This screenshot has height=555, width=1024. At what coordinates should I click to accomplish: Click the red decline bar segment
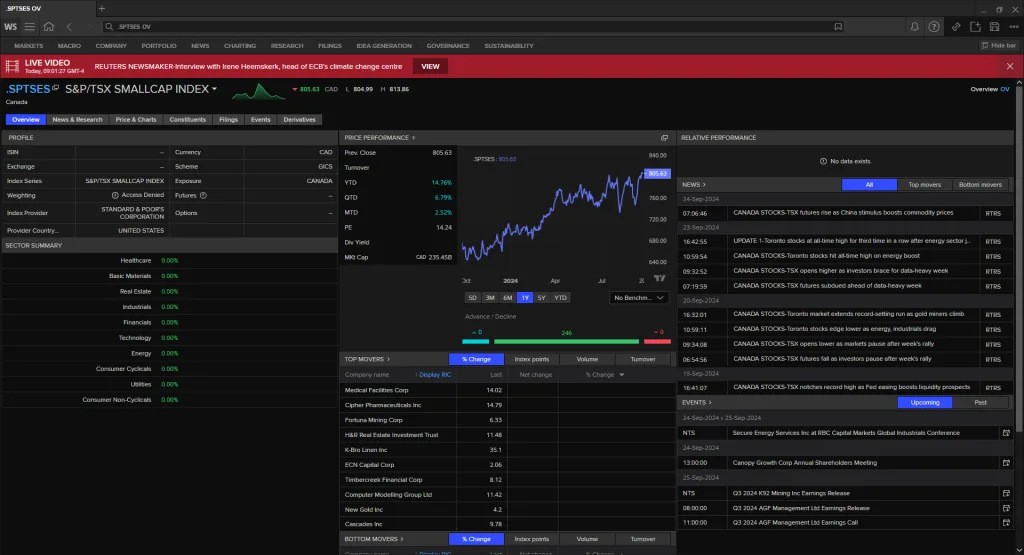657,341
